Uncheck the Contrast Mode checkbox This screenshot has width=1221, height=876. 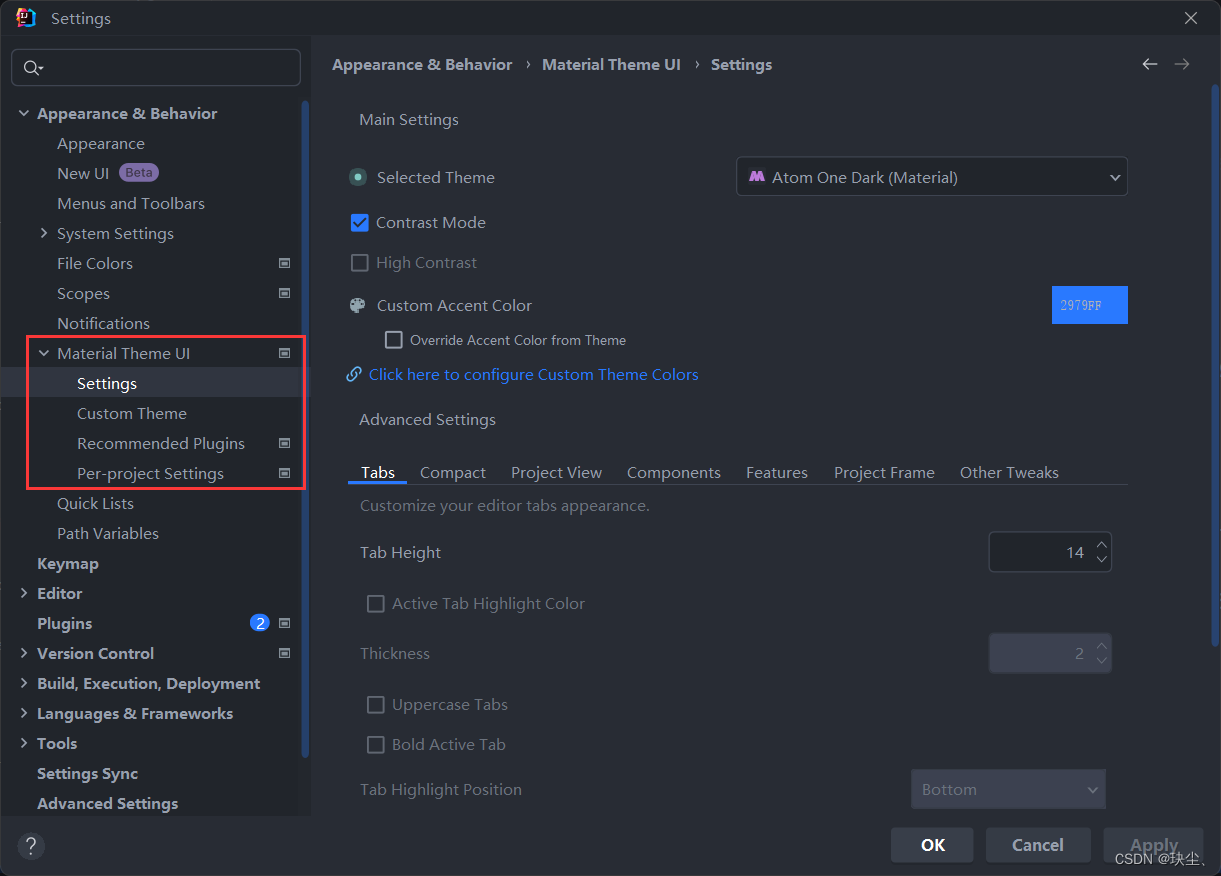(x=360, y=222)
